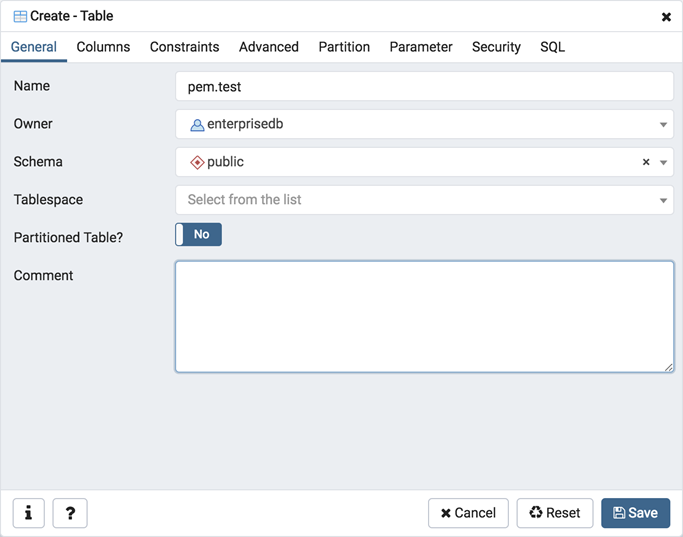Click the public schema diamond icon

pyautogui.click(x=197, y=162)
